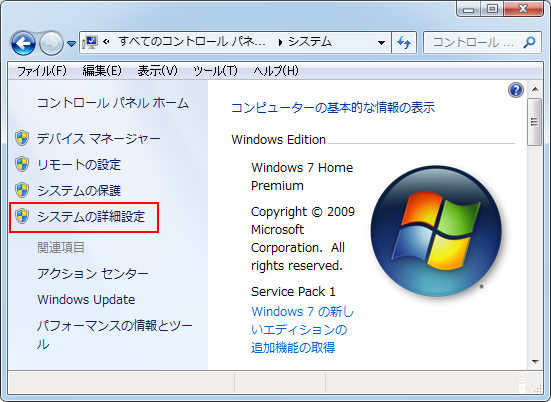Open Windows Update link

[86, 299]
